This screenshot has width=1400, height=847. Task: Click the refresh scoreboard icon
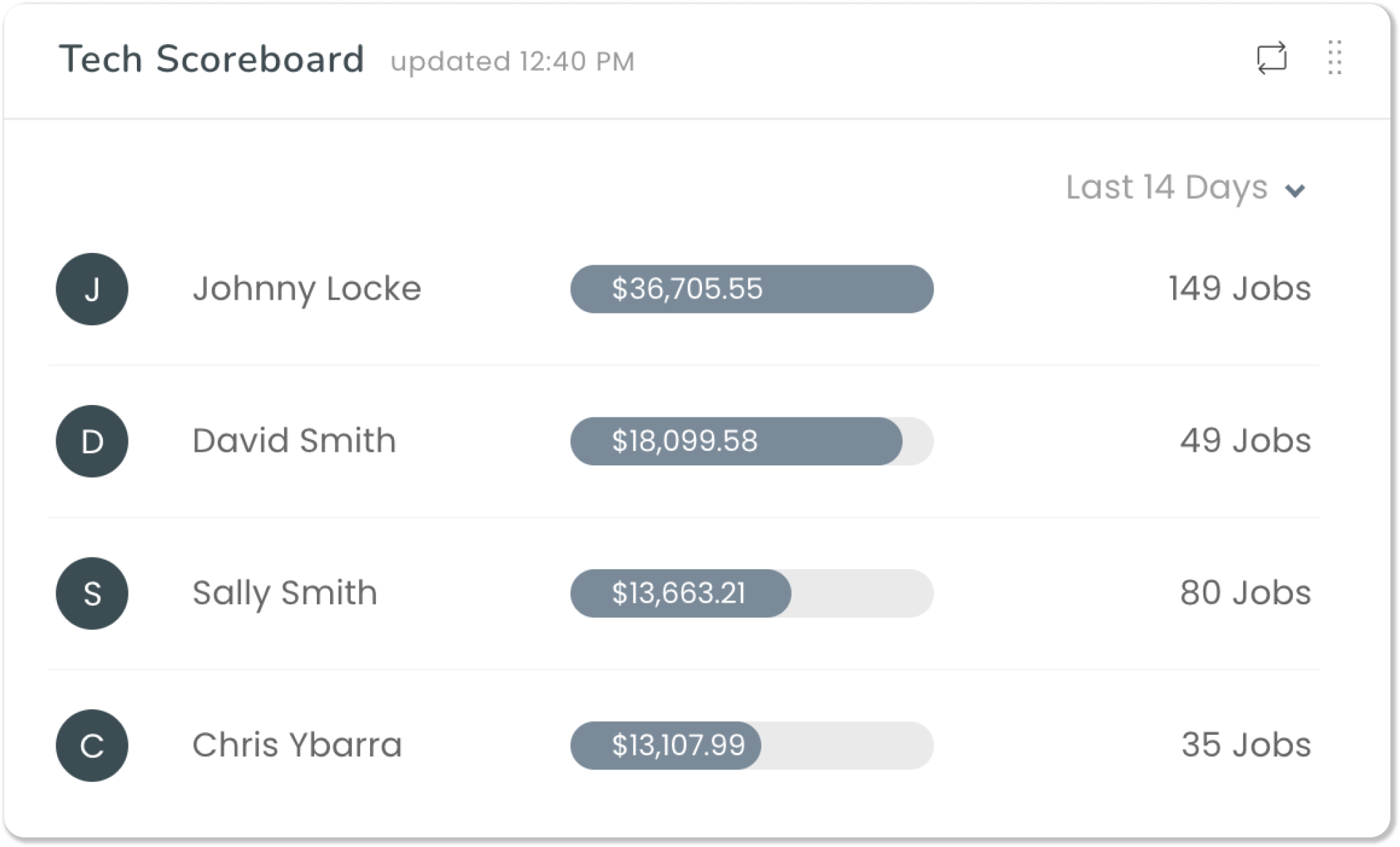1271,58
